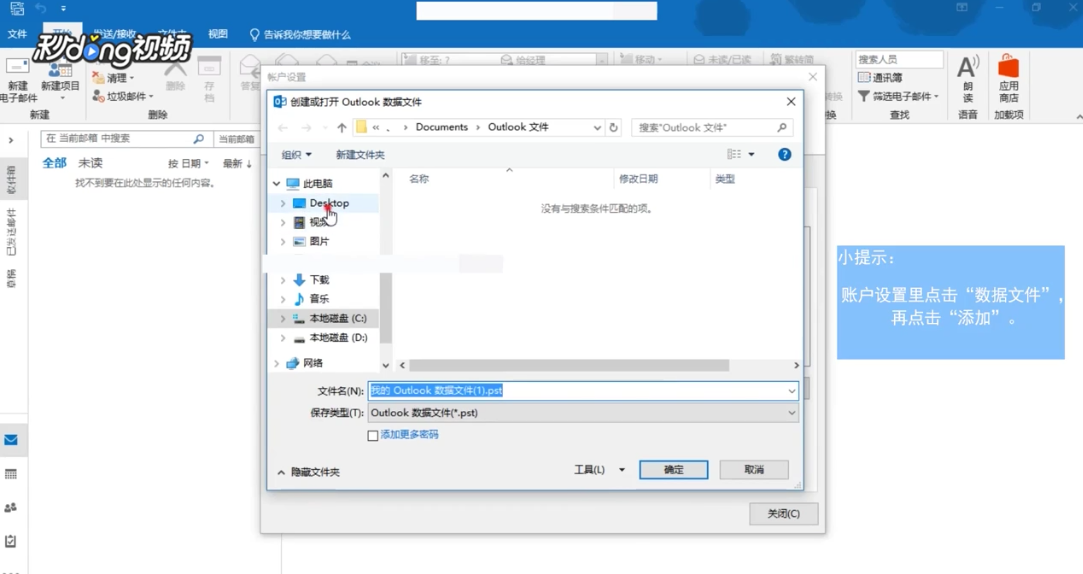Screen dimensions: 1083x574
Task: Click 新建文件夹 in file dialog
Action: [360, 155]
